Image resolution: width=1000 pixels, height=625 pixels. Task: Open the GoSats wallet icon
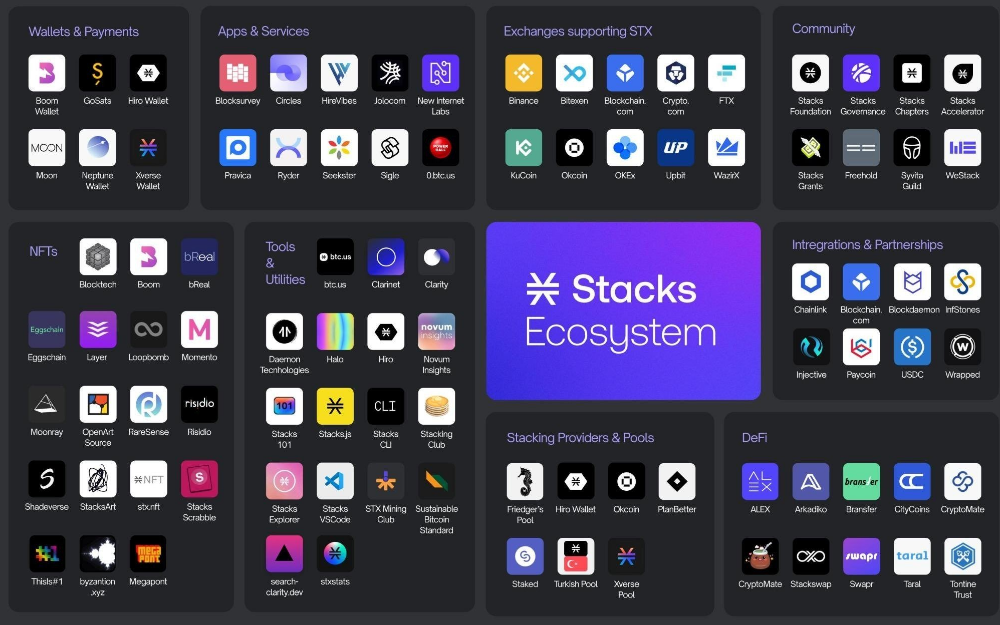click(x=97, y=73)
